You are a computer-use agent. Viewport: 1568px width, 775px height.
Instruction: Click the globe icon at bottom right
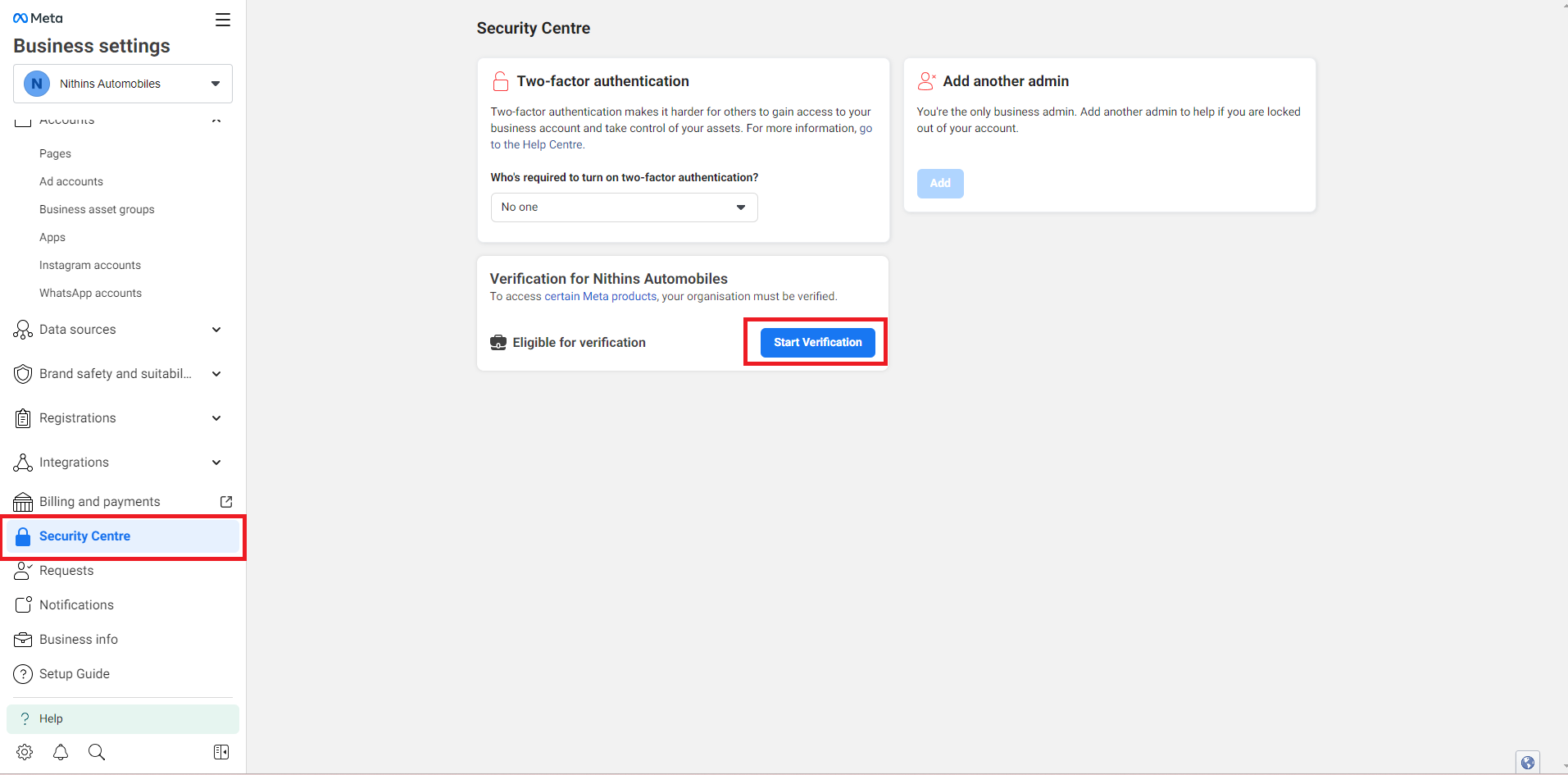(x=1528, y=763)
